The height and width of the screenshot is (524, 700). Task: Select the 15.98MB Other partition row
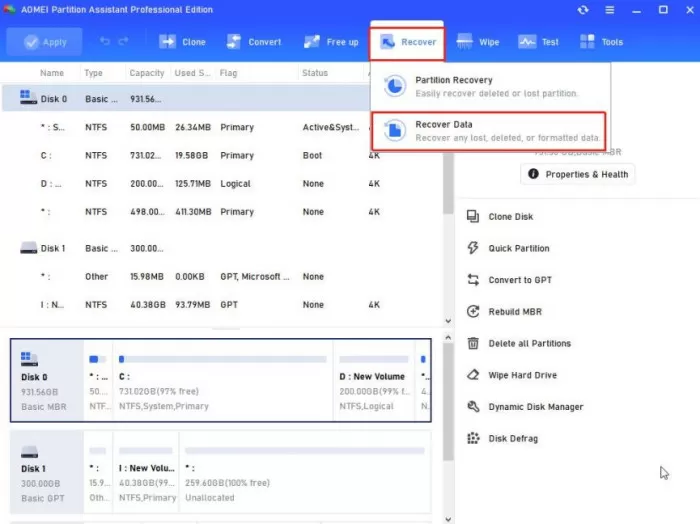[x=222, y=276]
